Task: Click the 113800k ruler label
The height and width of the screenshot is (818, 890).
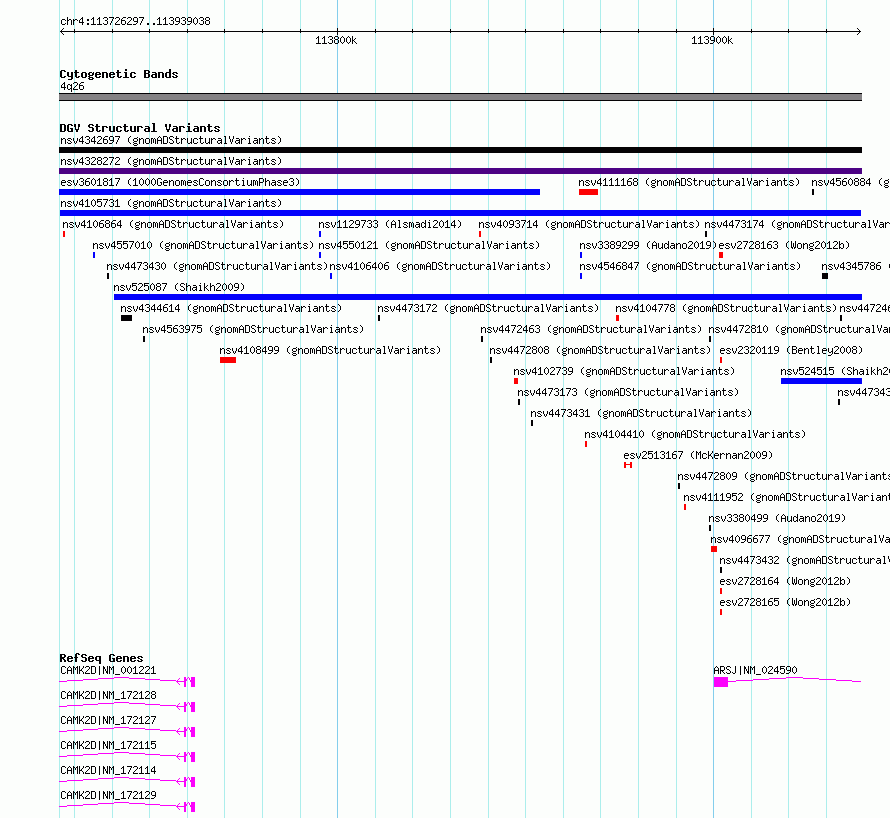Action: (x=336, y=40)
